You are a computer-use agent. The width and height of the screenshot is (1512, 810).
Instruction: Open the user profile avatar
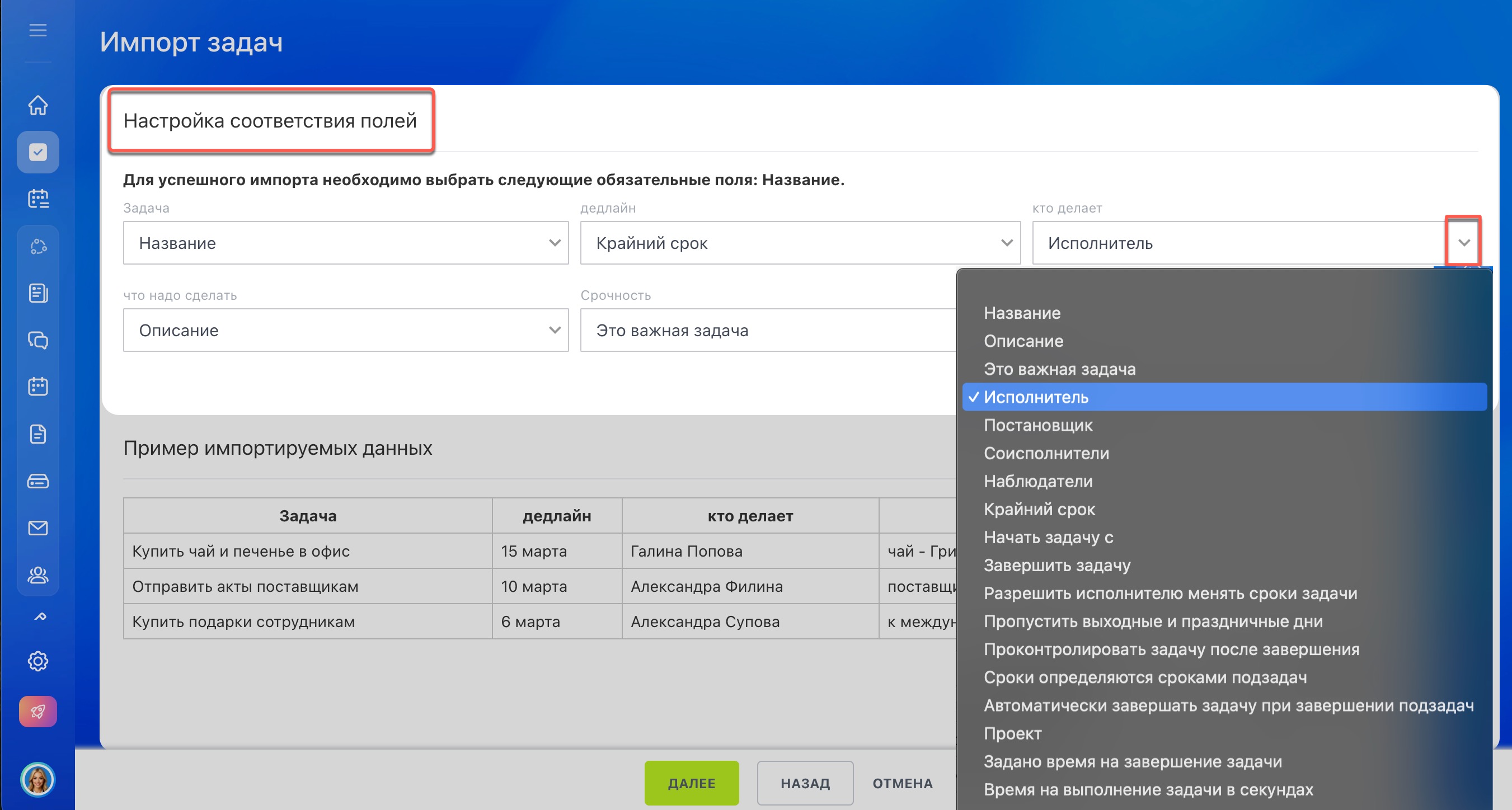[37, 779]
